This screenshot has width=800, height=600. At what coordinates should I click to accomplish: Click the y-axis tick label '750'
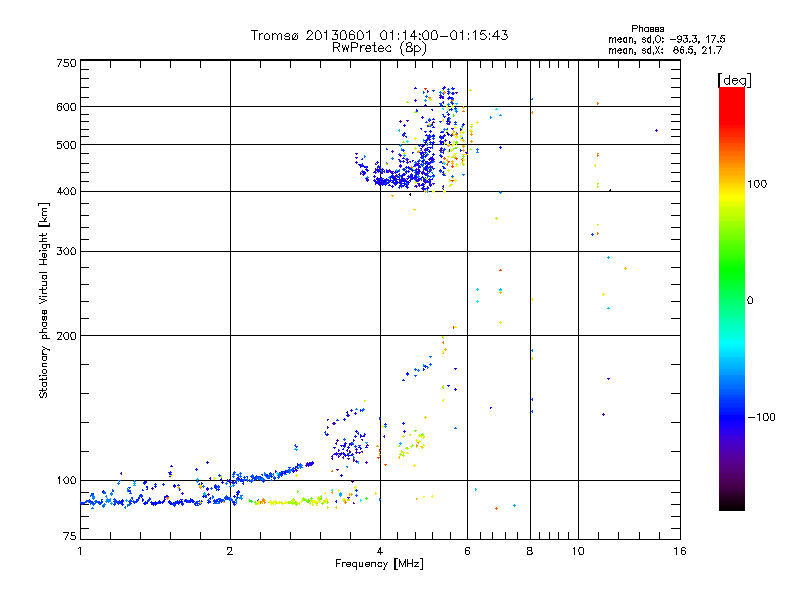(66, 63)
